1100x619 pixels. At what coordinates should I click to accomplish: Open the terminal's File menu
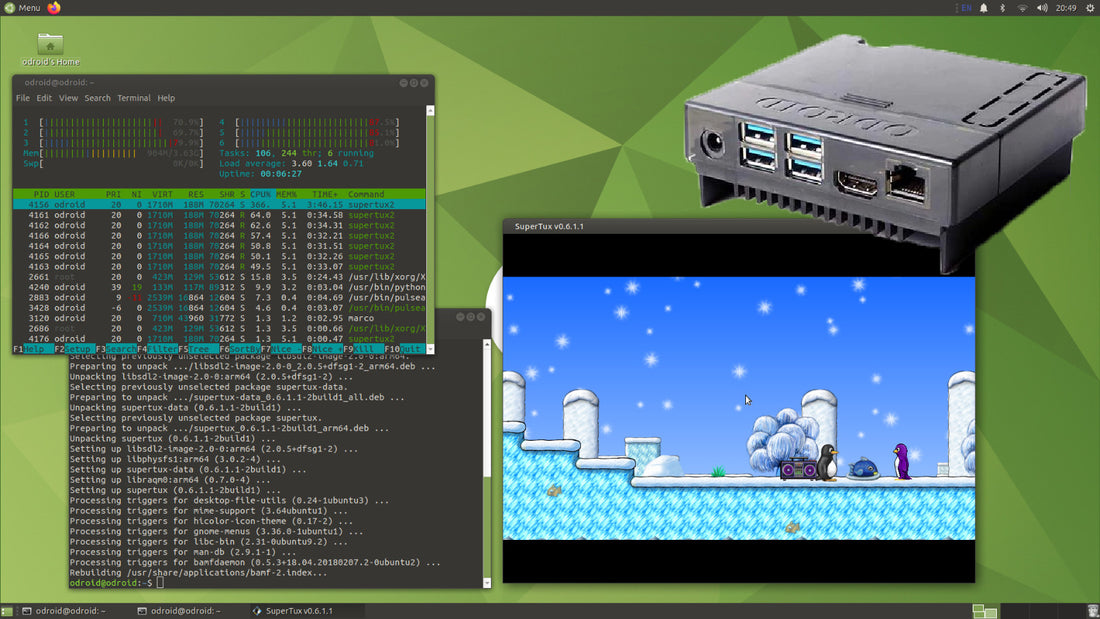pos(23,98)
